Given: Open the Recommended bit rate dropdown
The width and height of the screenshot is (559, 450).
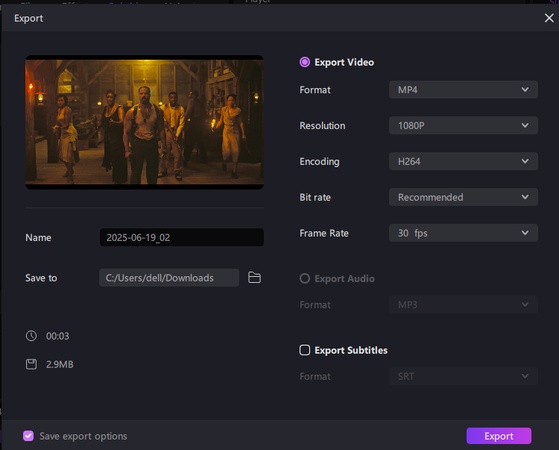Looking at the screenshot, I should 463,197.
